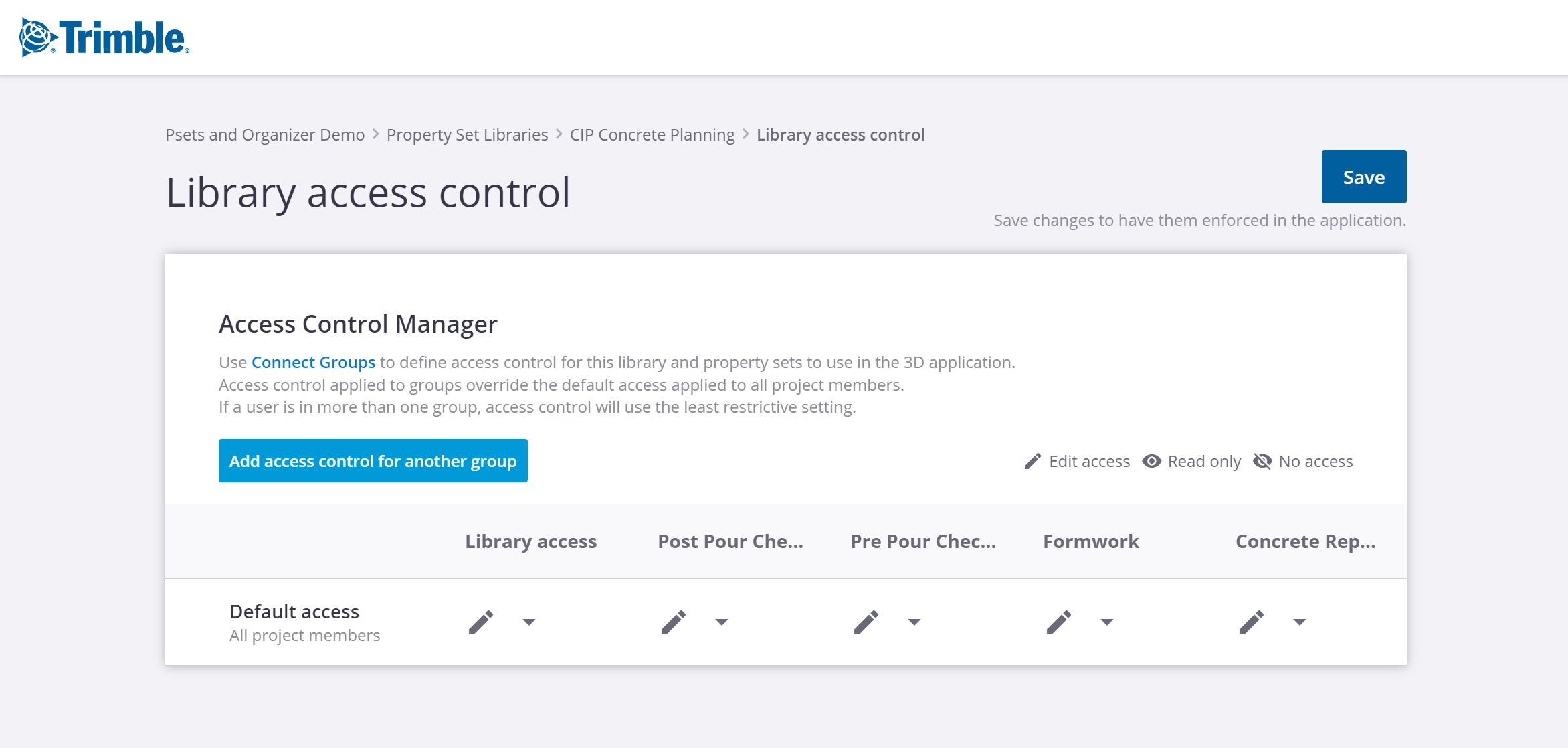Open the Library access dropdown arrow
This screenshot has width=1568, height=748.
(x=529, y=622)
